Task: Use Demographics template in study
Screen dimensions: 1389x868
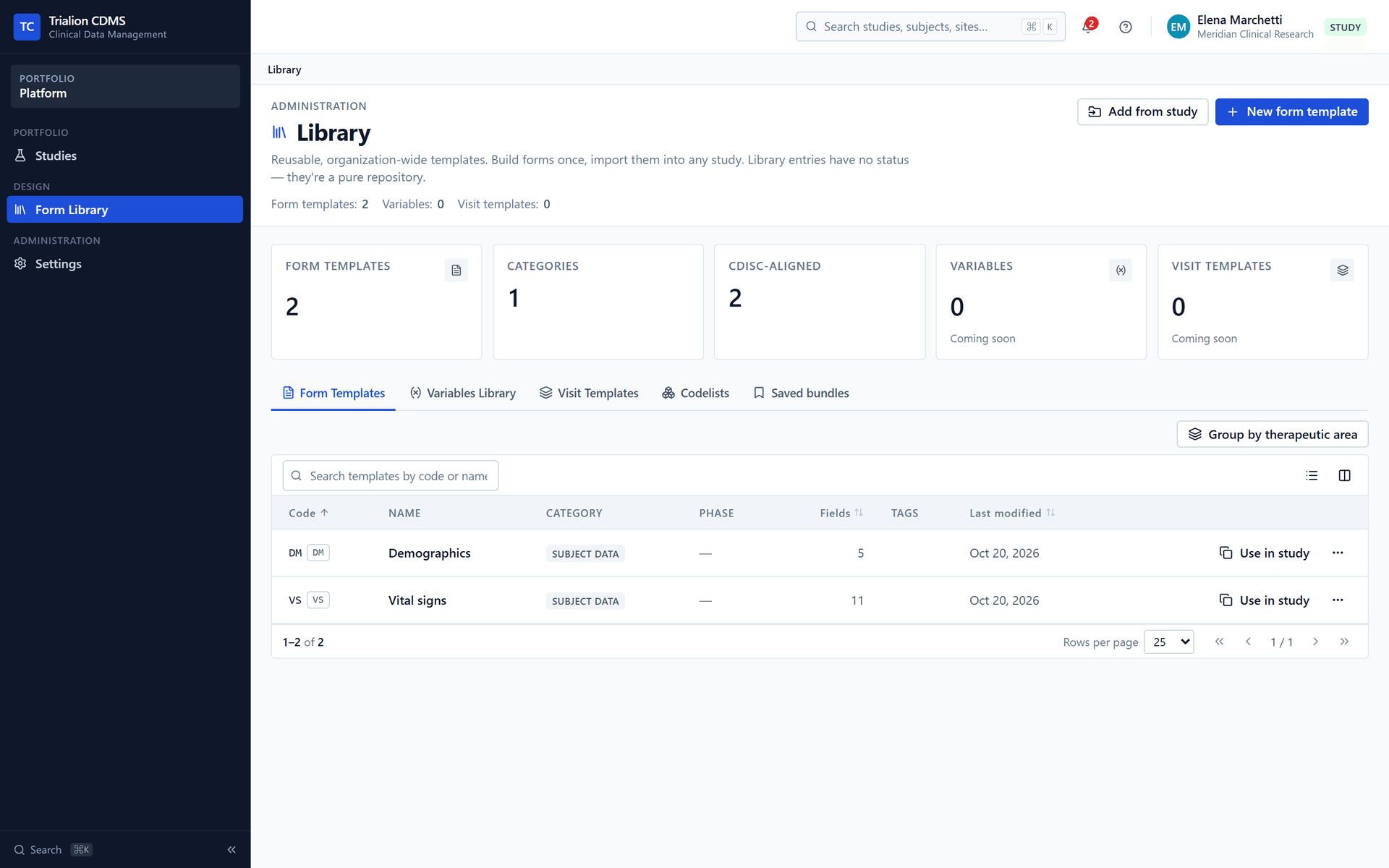Action: coord(1264,553)
